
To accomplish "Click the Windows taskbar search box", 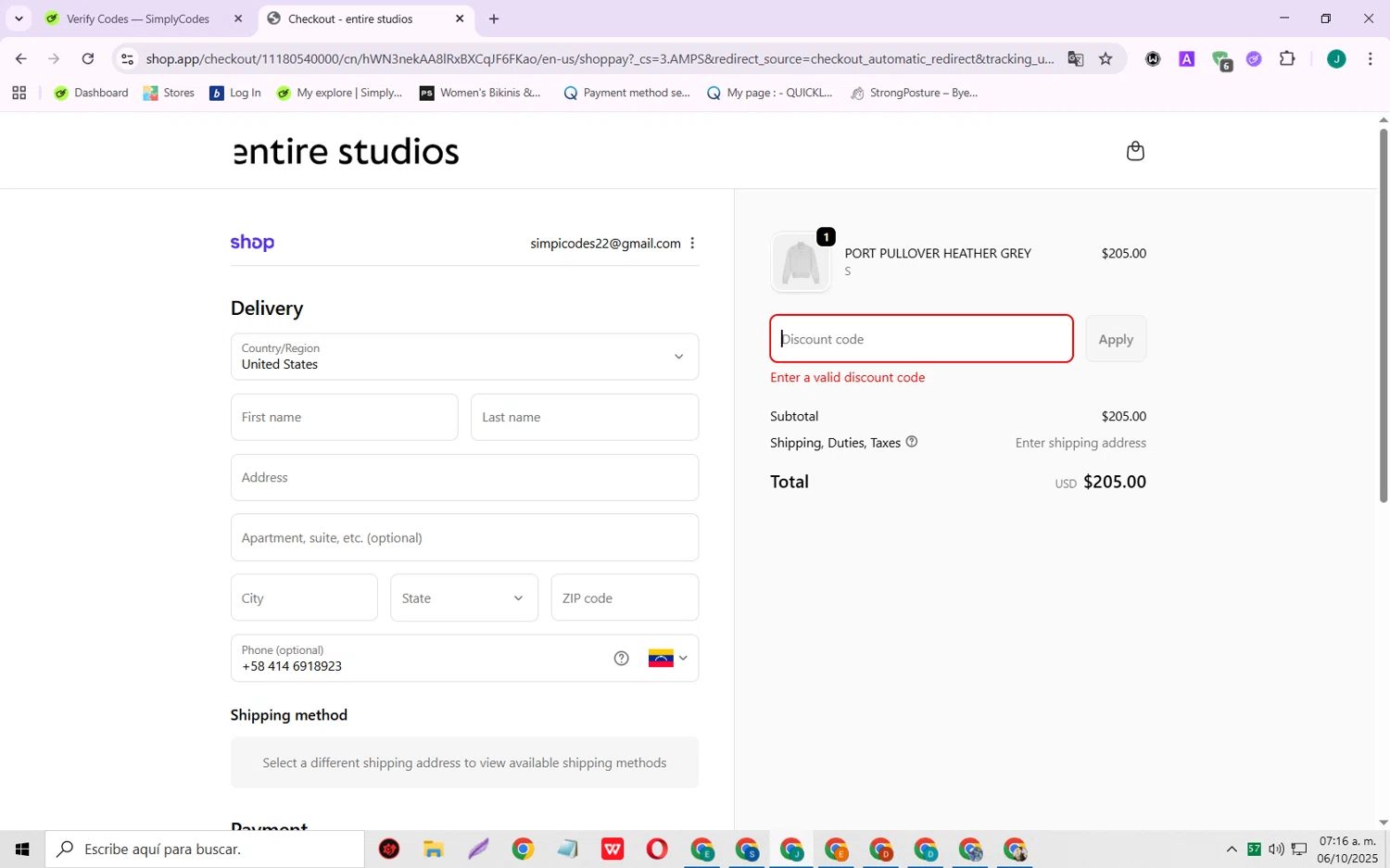I will (205, 849).
